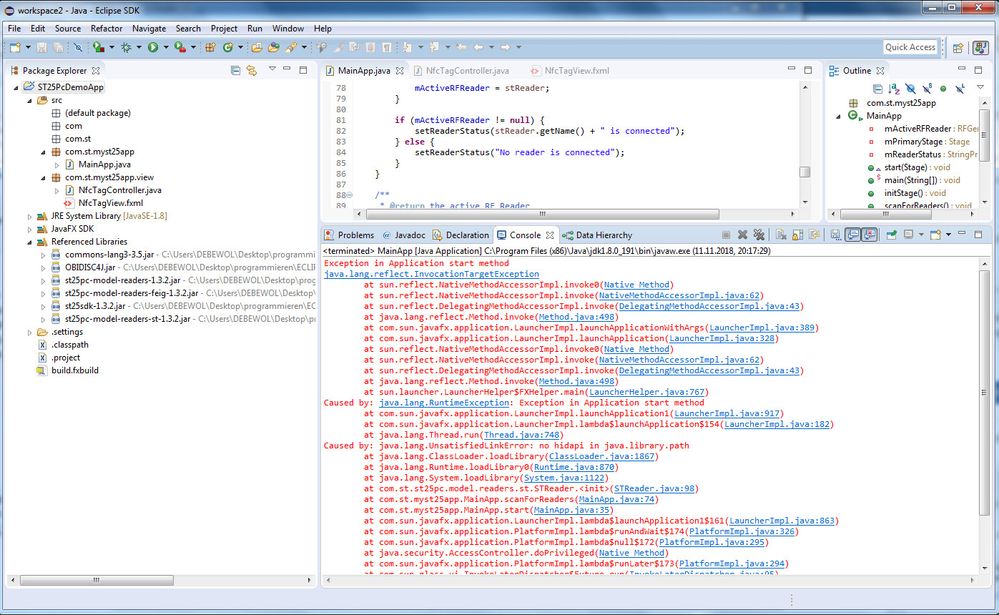Expand the JRE System Library node
The height and width of the screenshot is (615, 999).
point(29,216)
